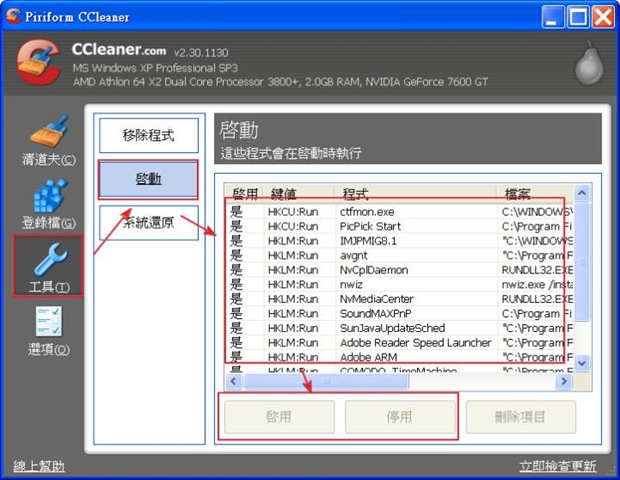The width and height of the screenshot is (620, 480).
Task: Select the SoundMAXPnP entry
Action: 399,314
